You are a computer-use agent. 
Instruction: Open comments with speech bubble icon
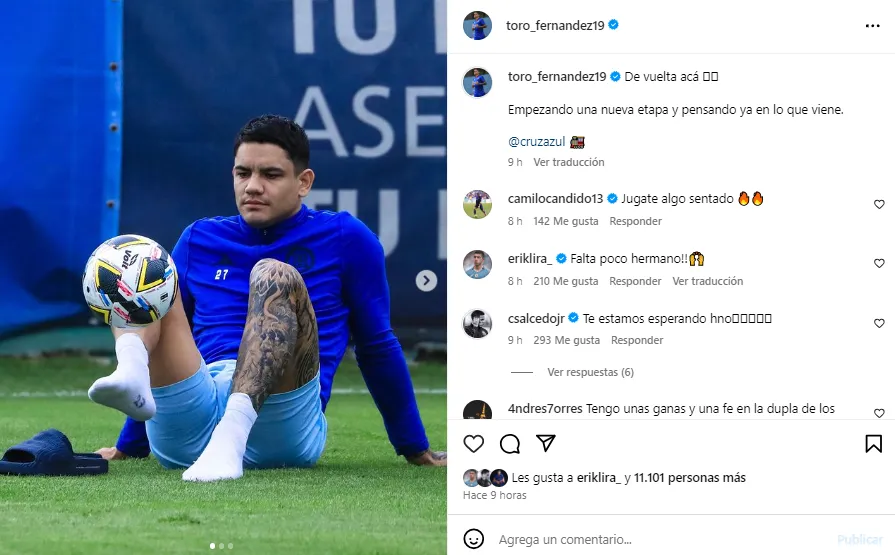click(510, 444)
